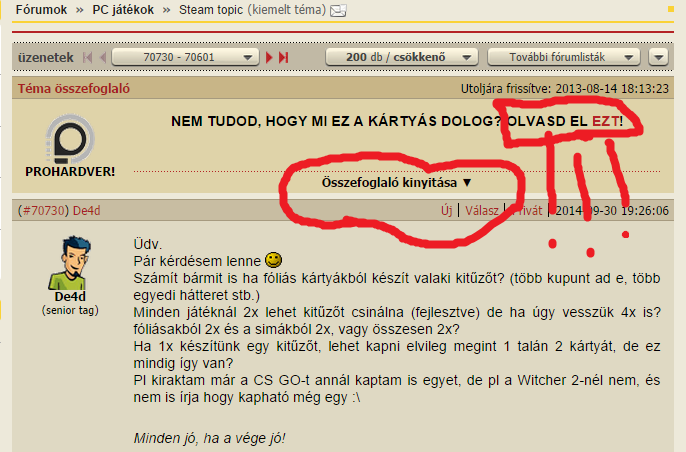Click Új to write new post

coord(447,210)
